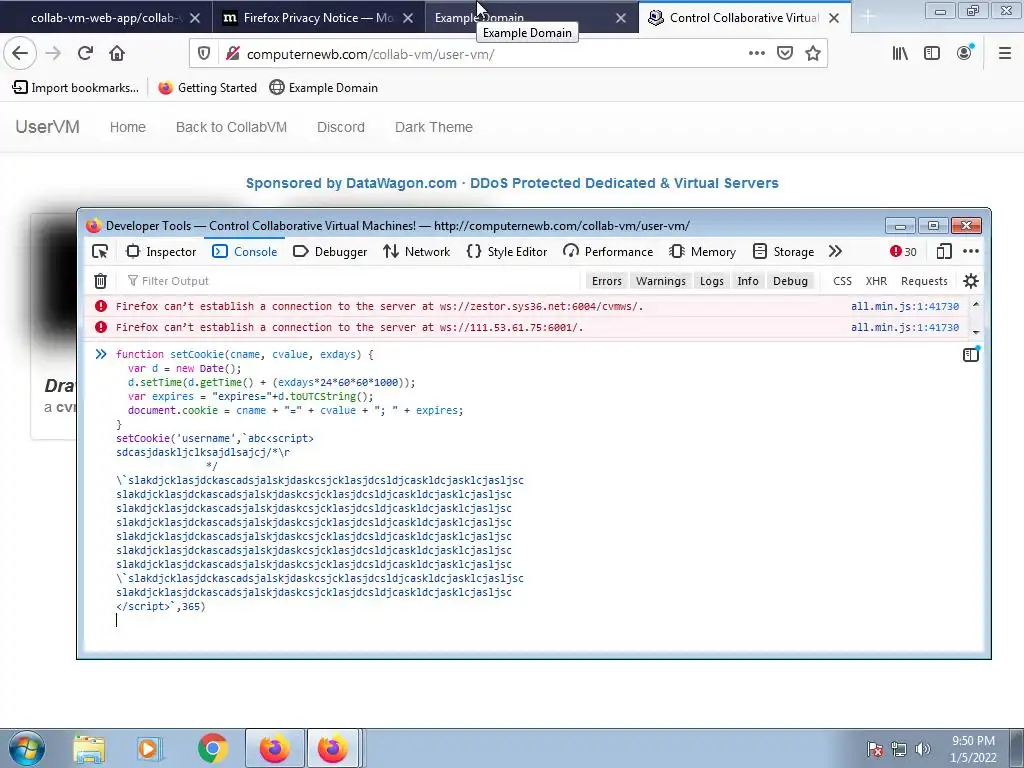Click the insecure connection lock icon
The image size is (1024, 768).
[232, 54]
